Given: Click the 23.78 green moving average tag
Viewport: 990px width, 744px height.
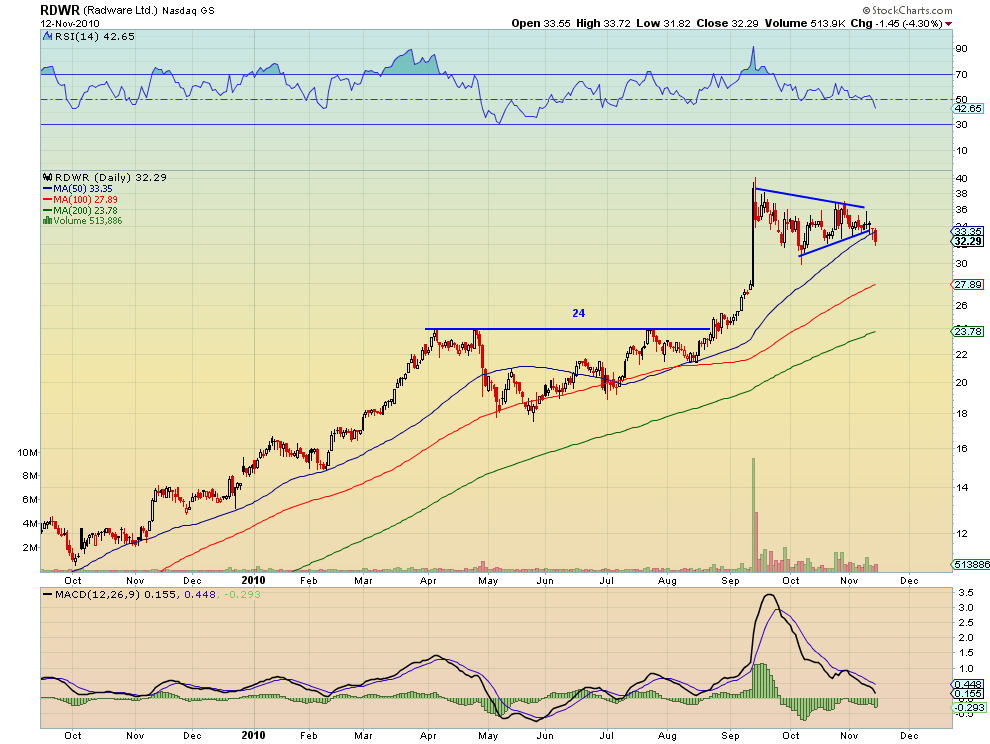Looking at the screenshot, I should [x=967, y=331].
